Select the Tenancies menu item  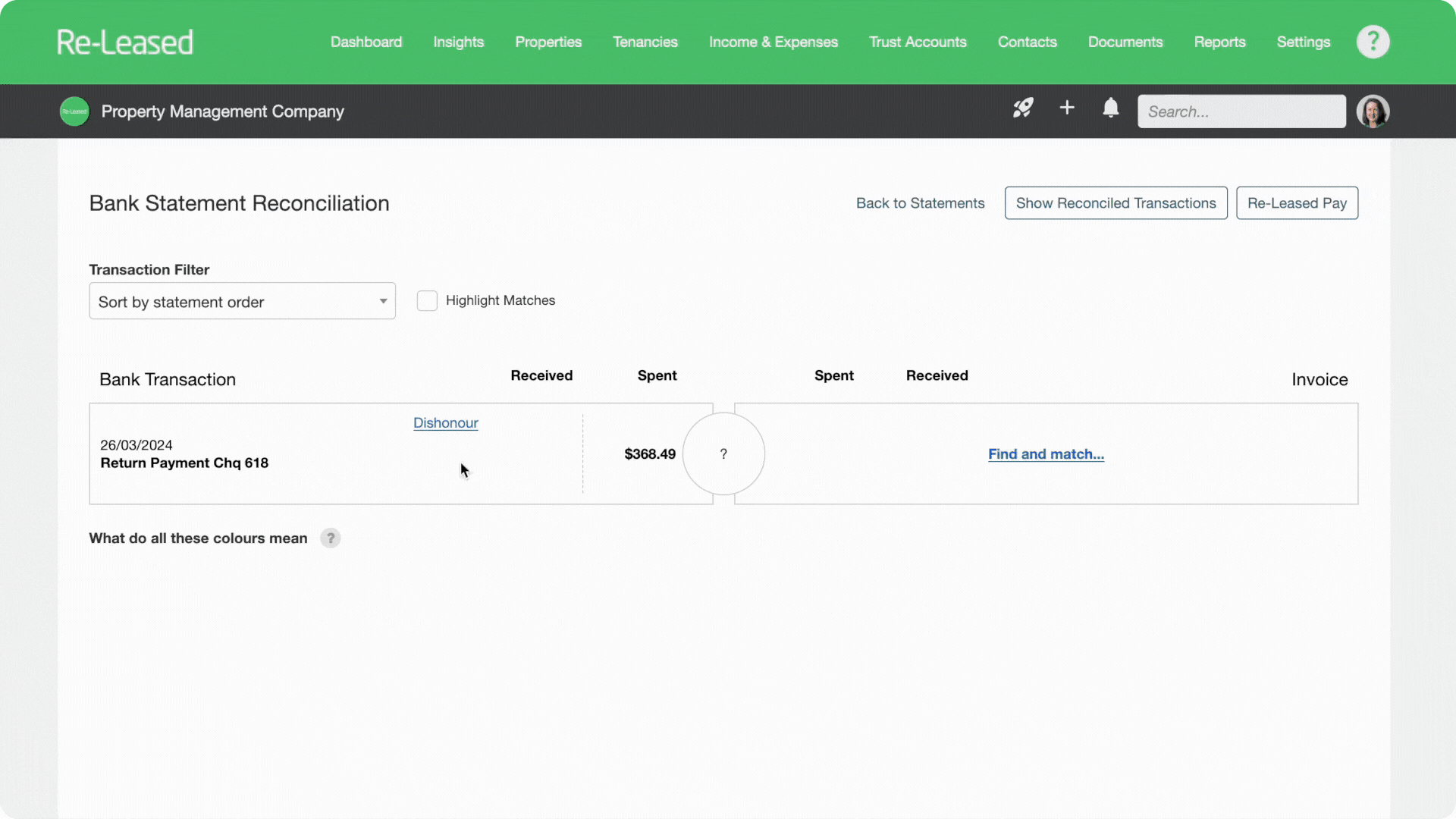click(645, 42)
